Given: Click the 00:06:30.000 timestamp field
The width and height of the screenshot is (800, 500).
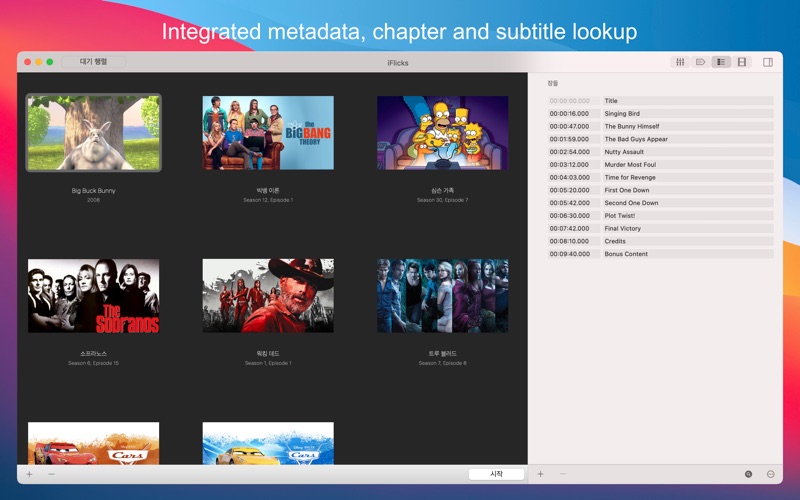Looking at the screenshot, I should [574, 215].
